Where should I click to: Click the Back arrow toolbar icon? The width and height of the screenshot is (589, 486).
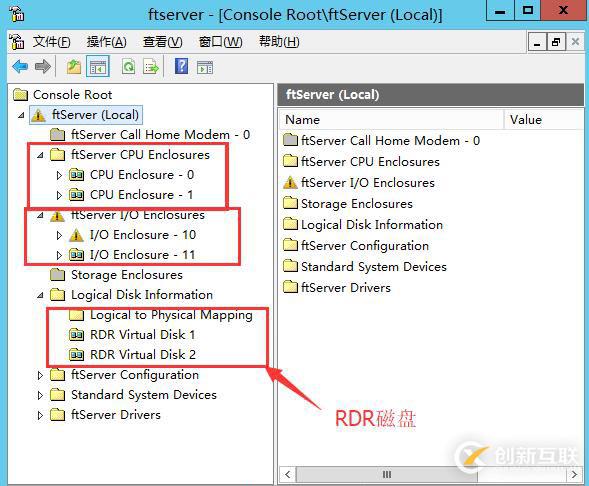point(20,67)
